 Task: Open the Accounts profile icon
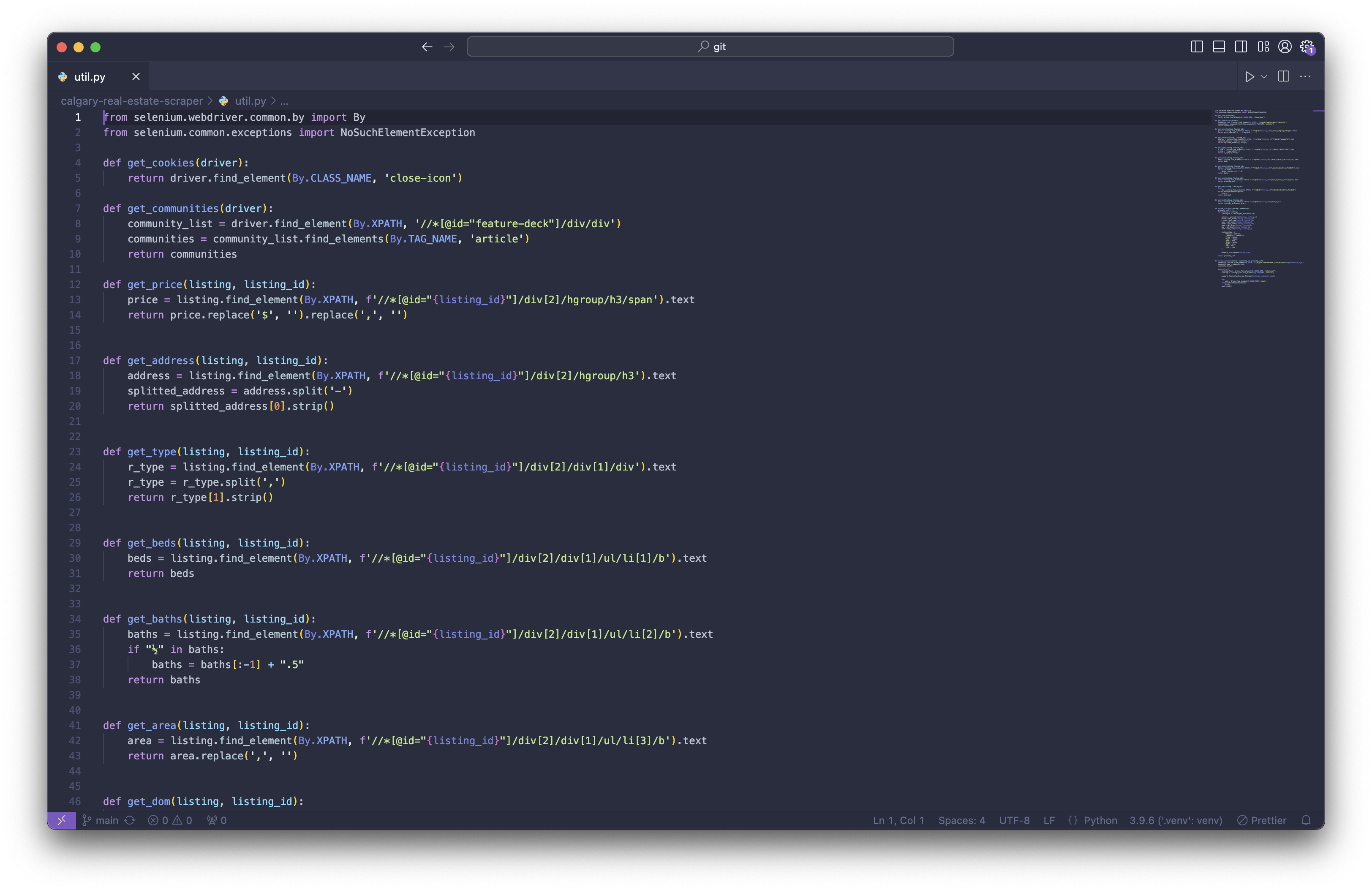[1285, 47]
